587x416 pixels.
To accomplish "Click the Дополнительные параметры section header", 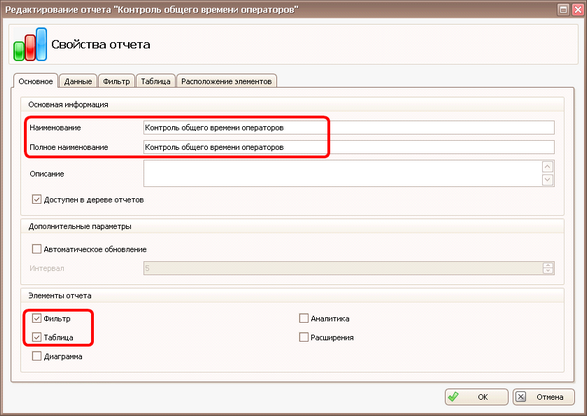I will point(80,227).
